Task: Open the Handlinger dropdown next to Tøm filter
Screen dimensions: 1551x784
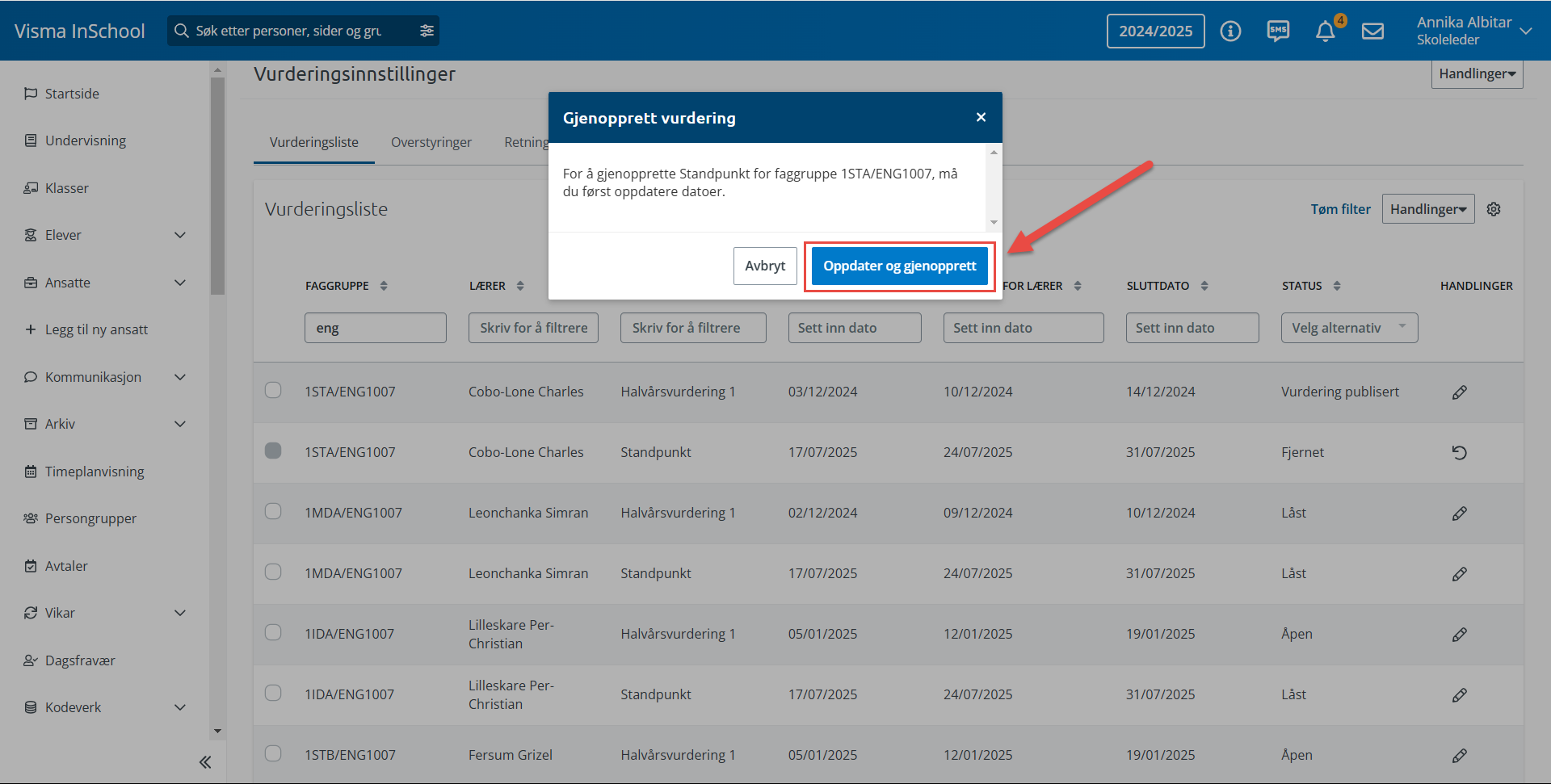Action: pos(1427,209)
